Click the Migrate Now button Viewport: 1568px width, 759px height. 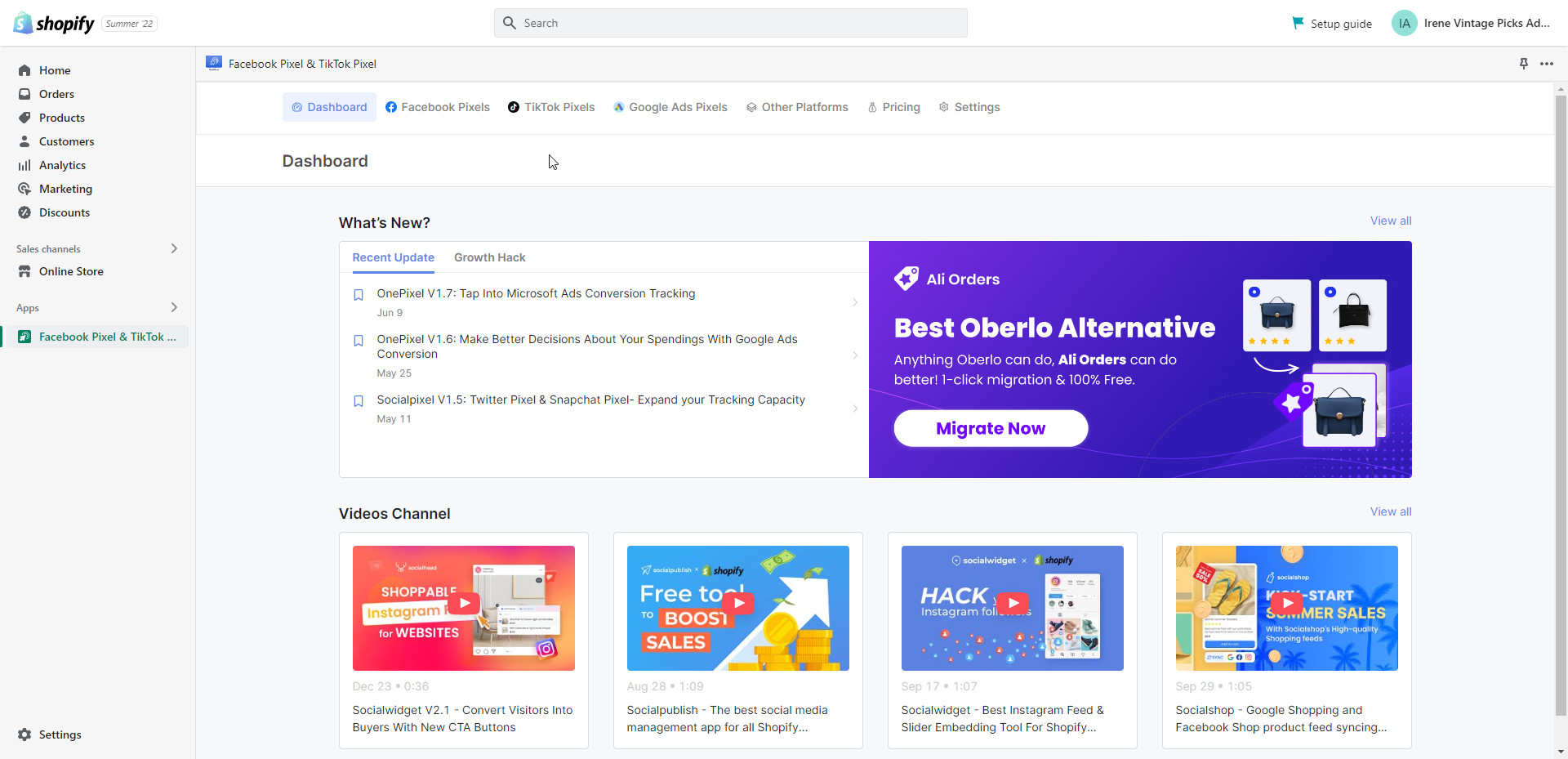pos(991,428)
